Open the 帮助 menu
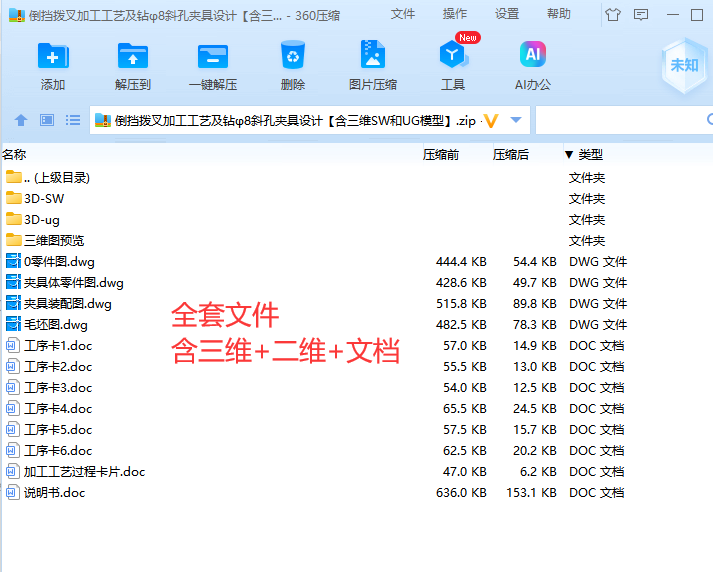This screenshot has width=713, height=572. (559, 14)
